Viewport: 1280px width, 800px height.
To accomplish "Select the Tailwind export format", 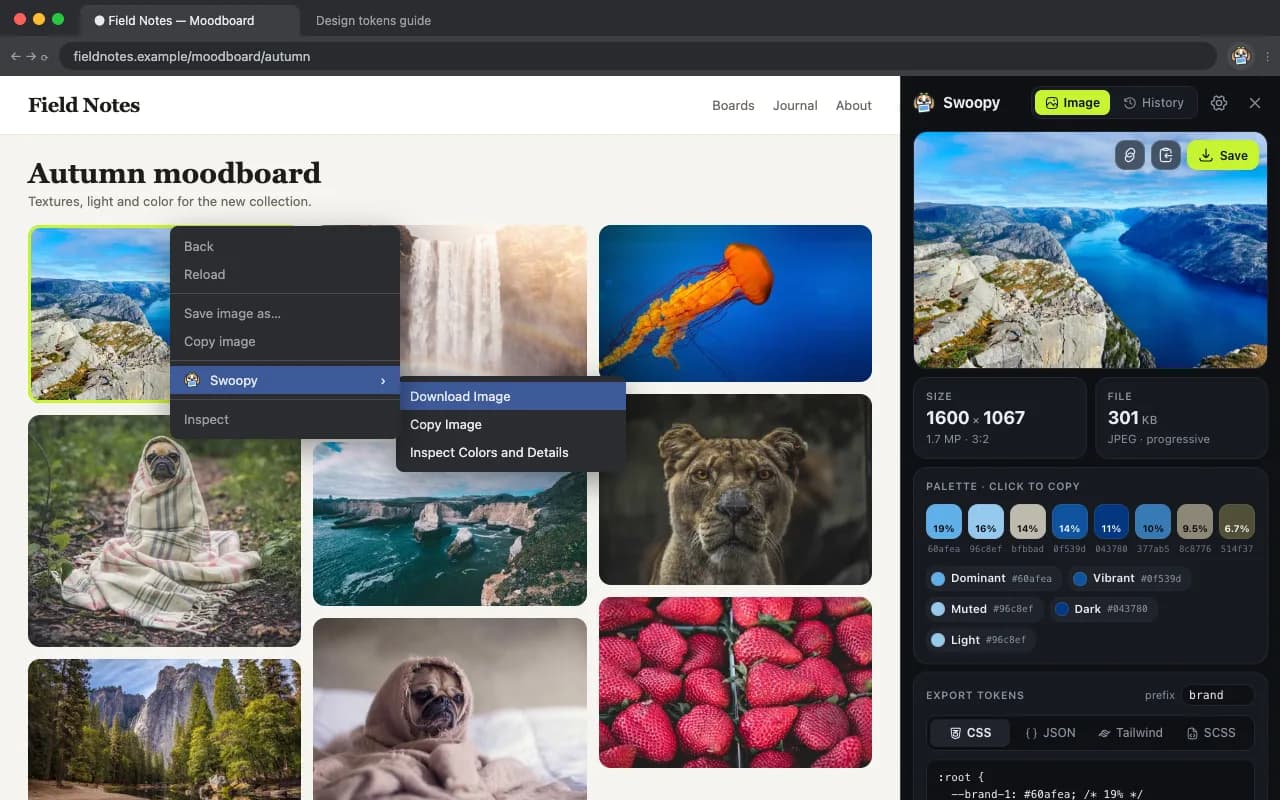I will click(x=1130, y=733).
